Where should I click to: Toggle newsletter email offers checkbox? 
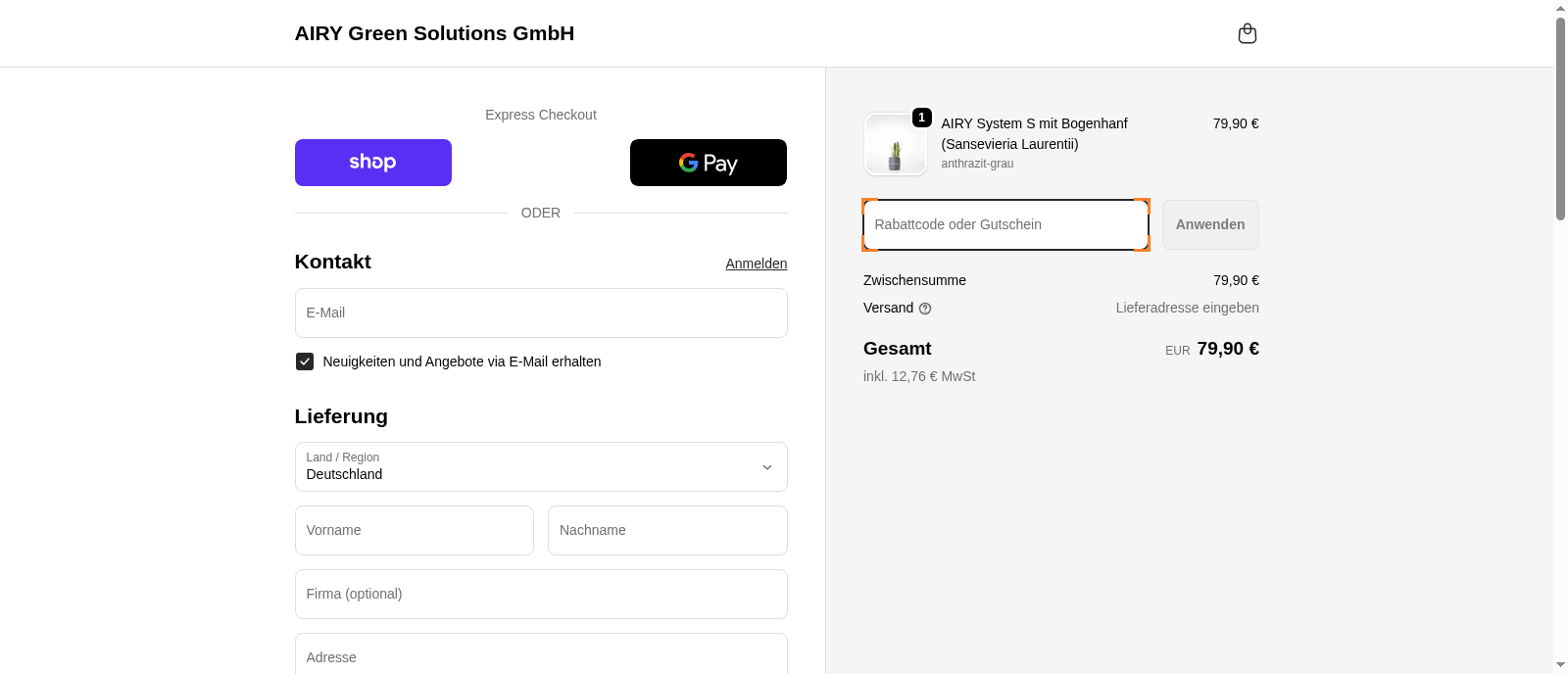pos(305,361)
